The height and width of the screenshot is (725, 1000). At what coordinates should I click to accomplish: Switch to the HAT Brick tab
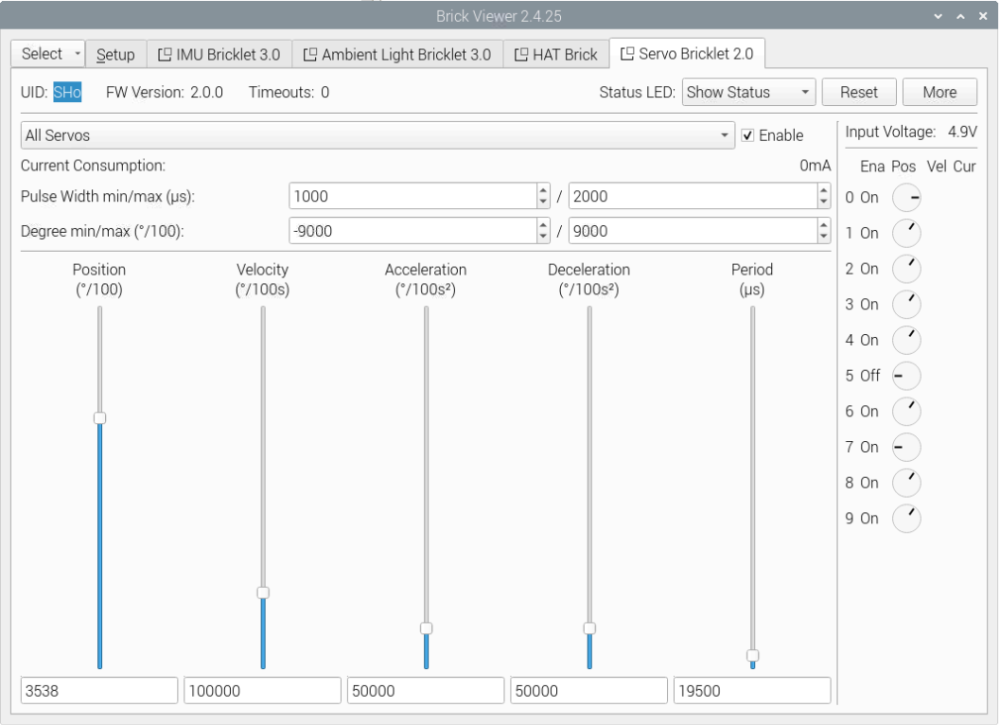557,55
